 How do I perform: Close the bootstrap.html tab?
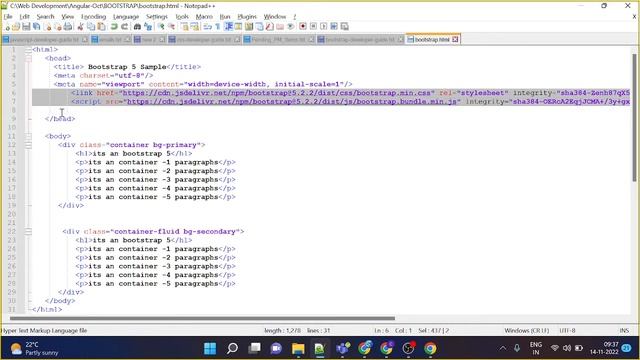[455, 40]
